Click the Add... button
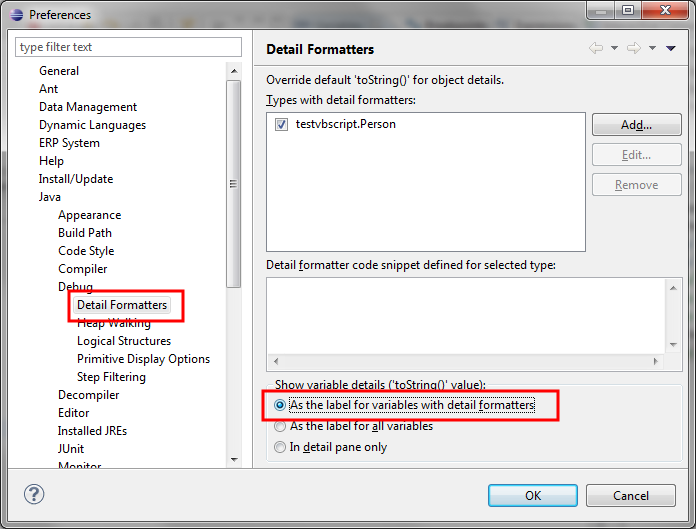The height and width of the screenshot is (529, 696). [x=636, y=125]
